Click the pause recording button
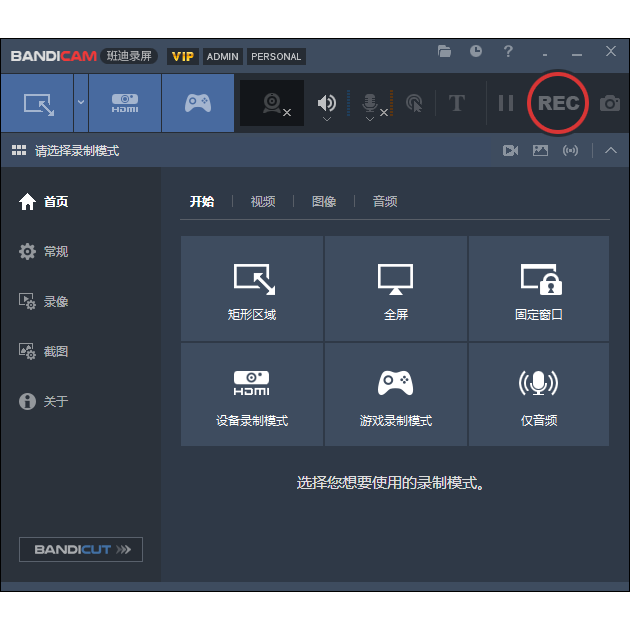Viewport: 630px width, 630px height. coord(505,103)
